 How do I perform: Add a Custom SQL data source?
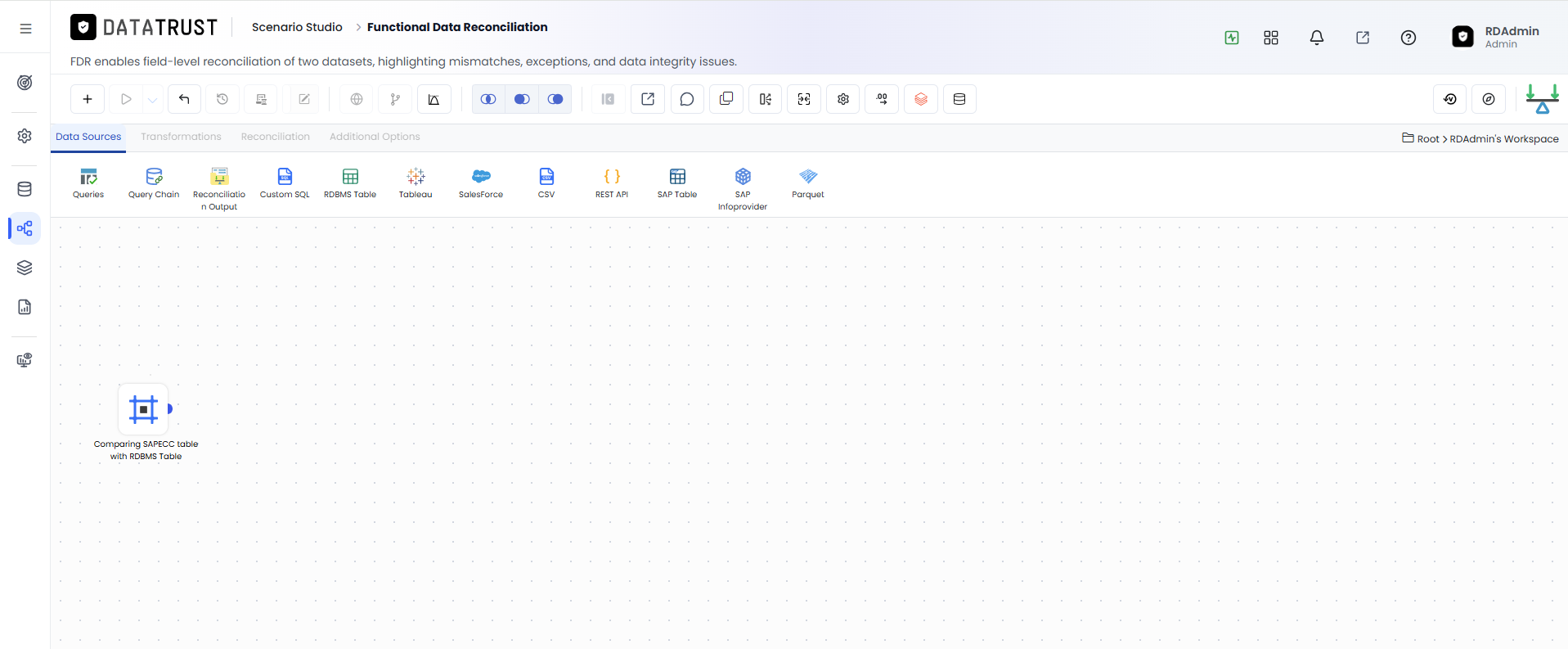coord(285,183)
